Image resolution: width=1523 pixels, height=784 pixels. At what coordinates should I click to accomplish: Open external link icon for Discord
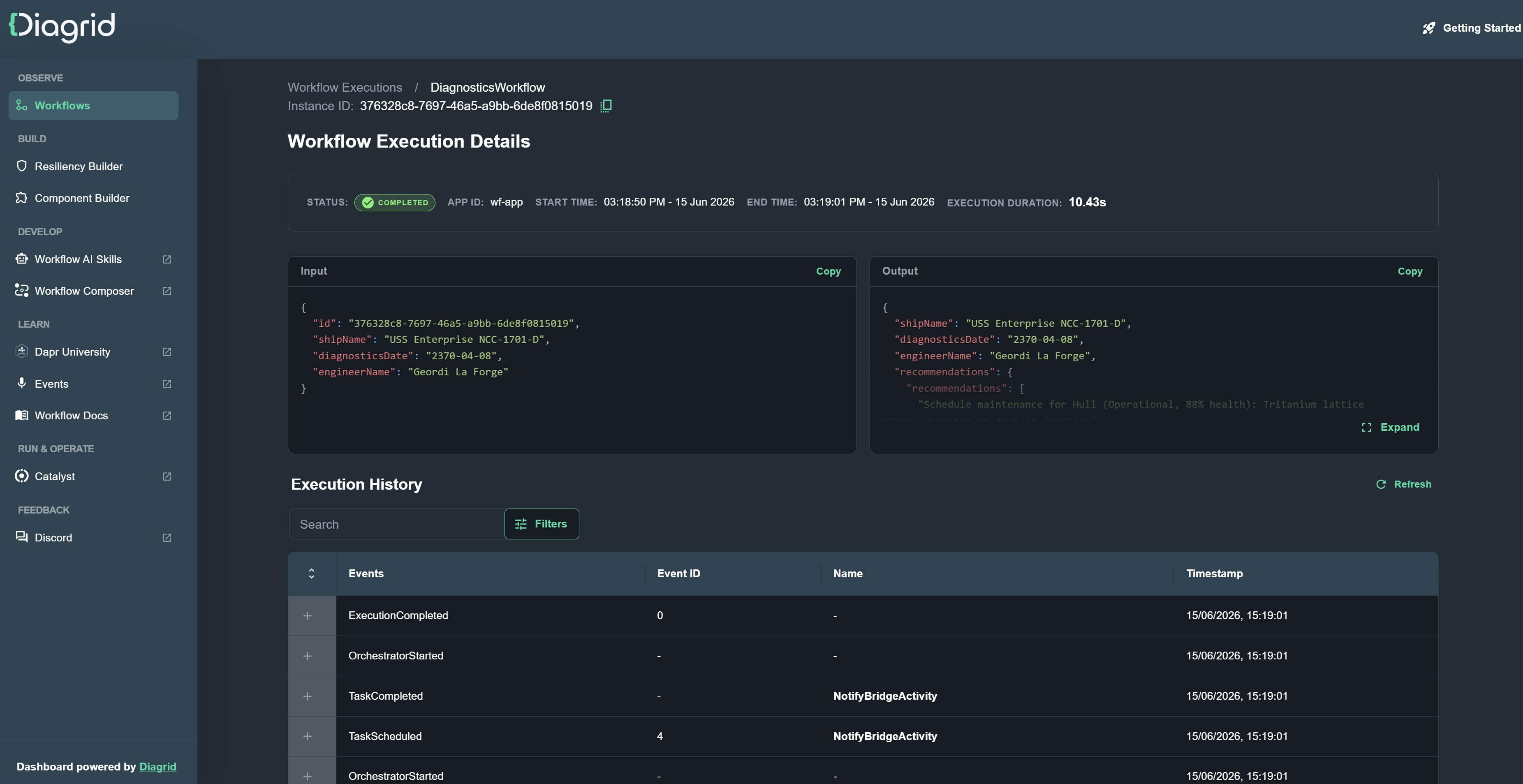[x=167, y=537]
